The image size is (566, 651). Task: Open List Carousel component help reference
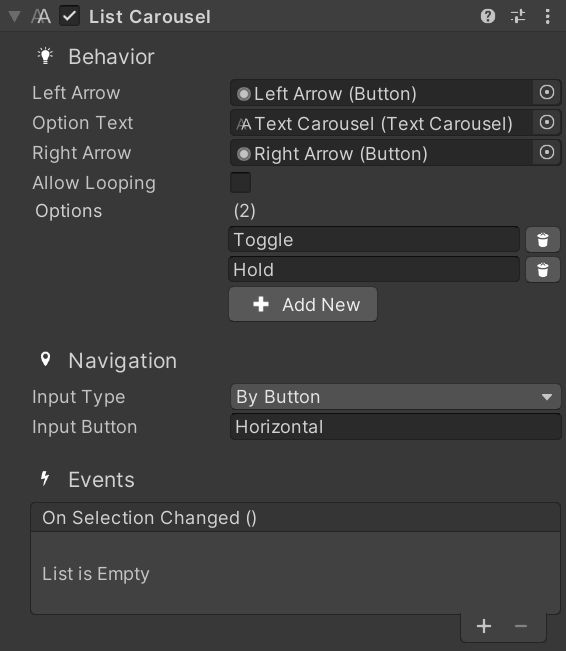[488, 17]
